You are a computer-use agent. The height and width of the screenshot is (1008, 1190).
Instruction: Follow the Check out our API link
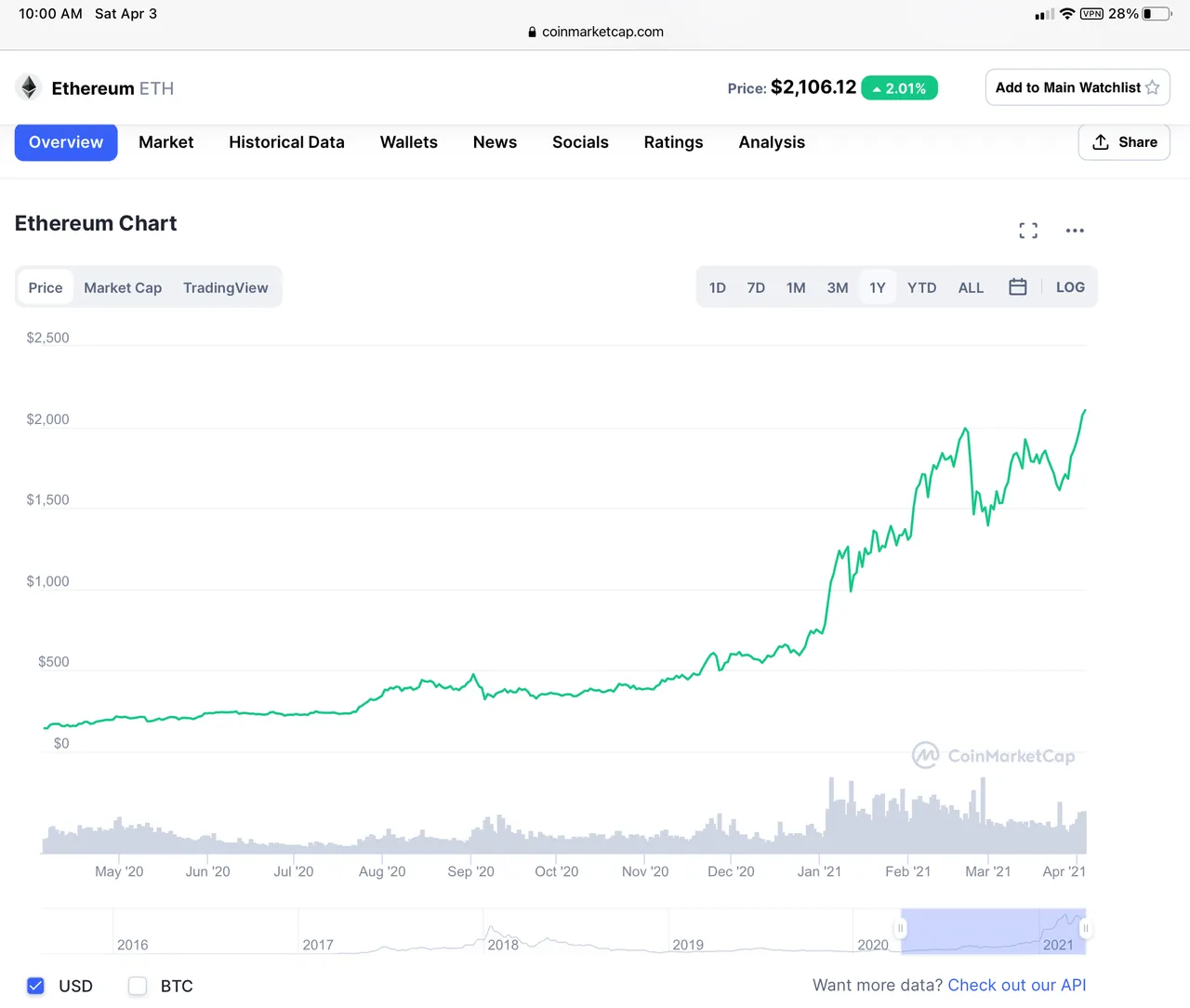click(x=1017, y=985)
